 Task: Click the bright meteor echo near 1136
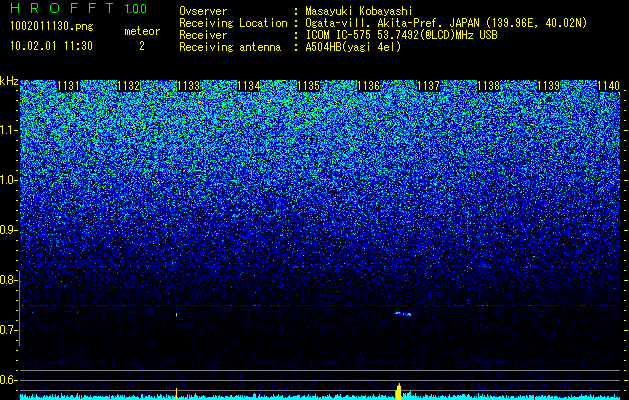click(403, 314)
